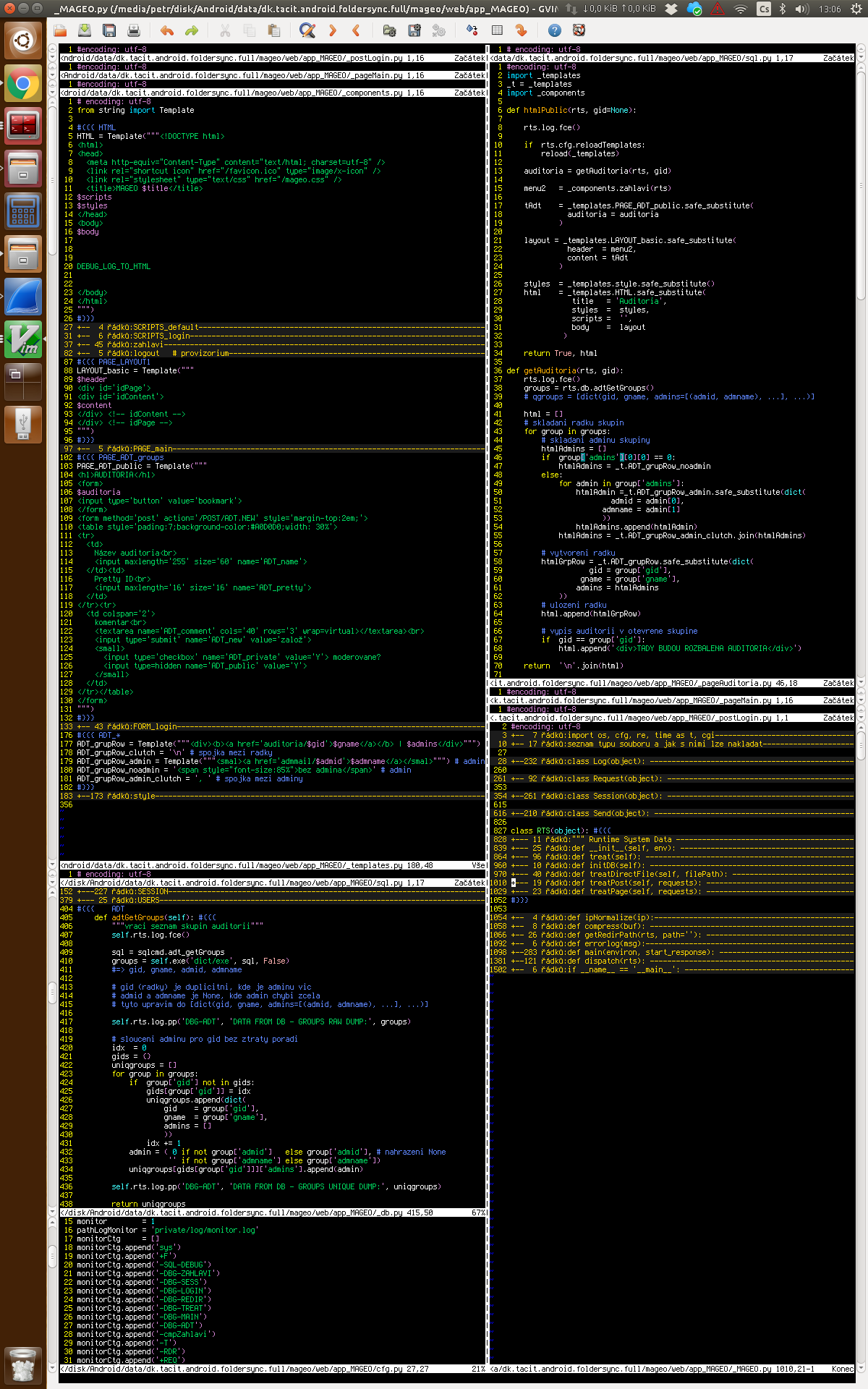Click the Cut scissors icon

click(x=225, y=30)
